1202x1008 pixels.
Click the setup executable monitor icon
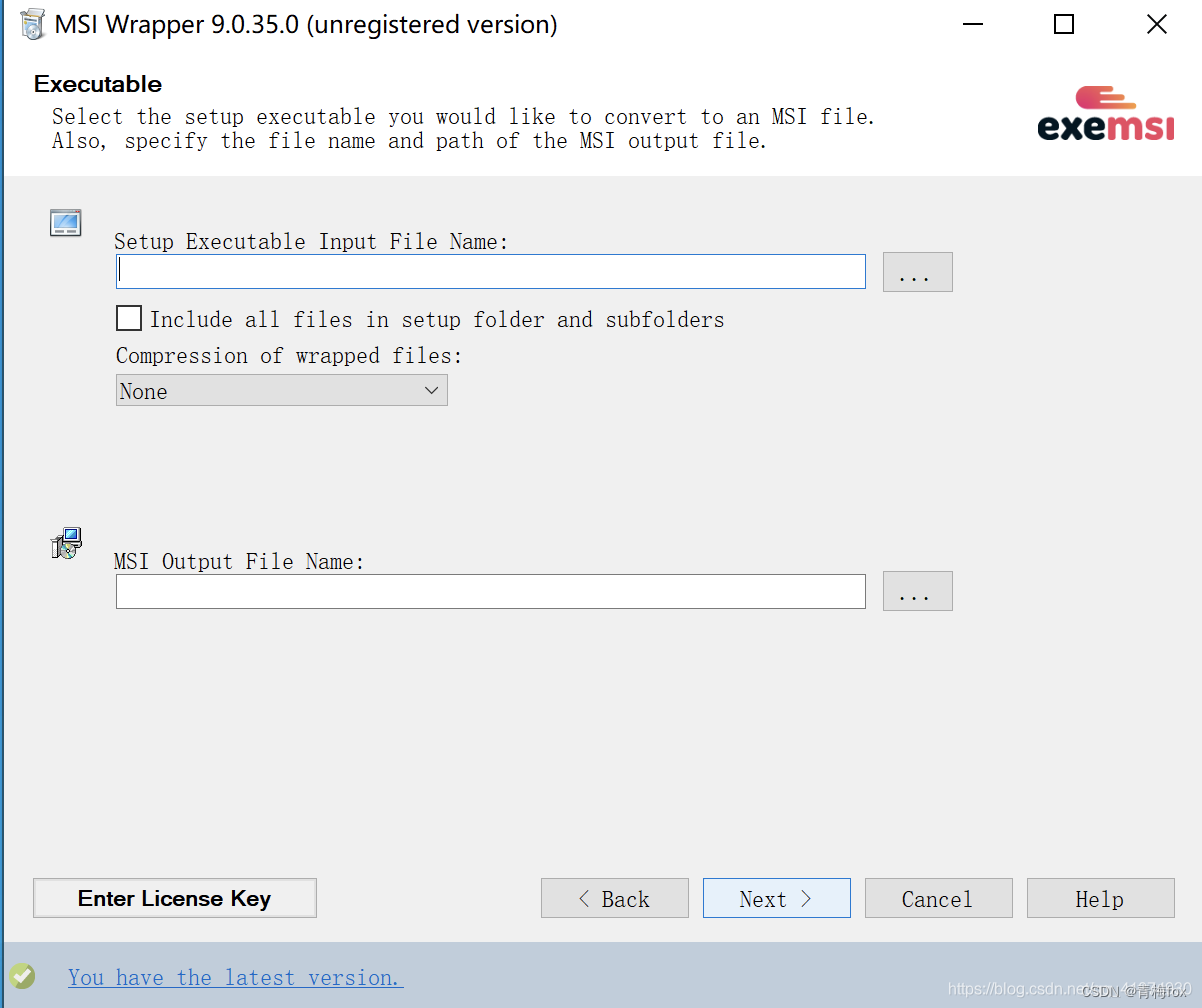click(66, 223)
